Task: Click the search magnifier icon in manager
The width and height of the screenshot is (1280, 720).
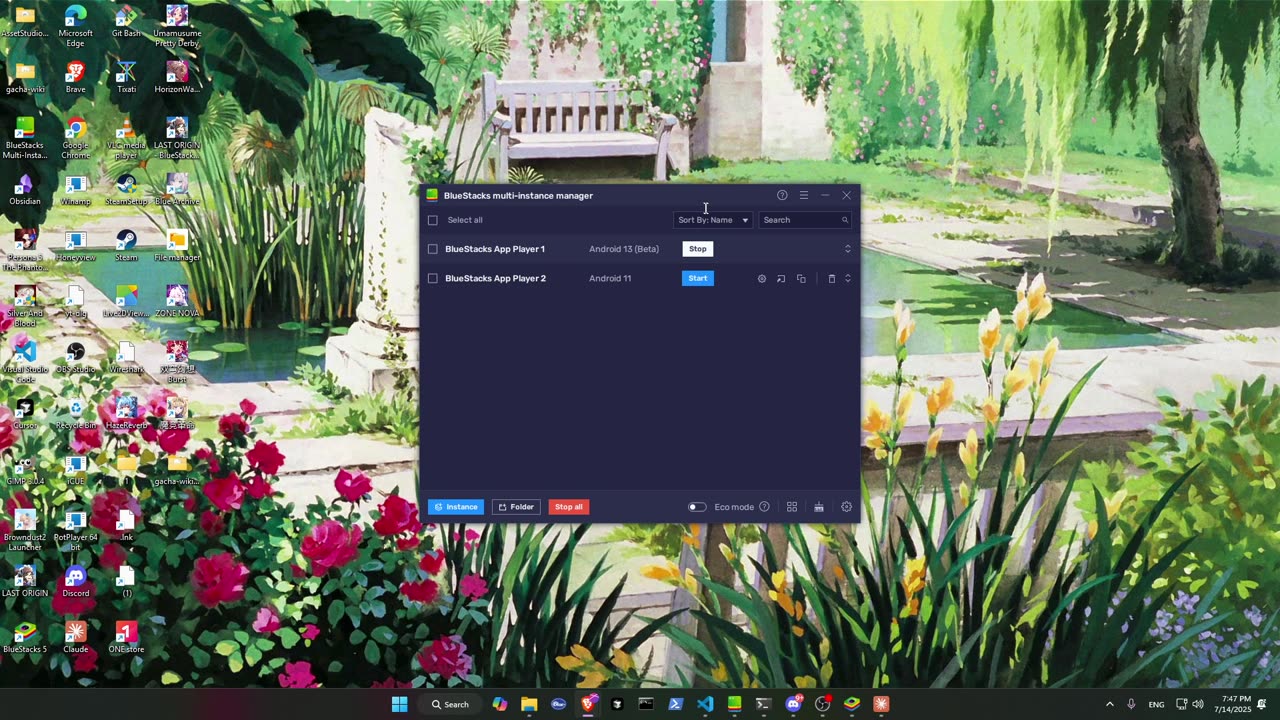Action: pyautogui.click(x=844, y=220)
